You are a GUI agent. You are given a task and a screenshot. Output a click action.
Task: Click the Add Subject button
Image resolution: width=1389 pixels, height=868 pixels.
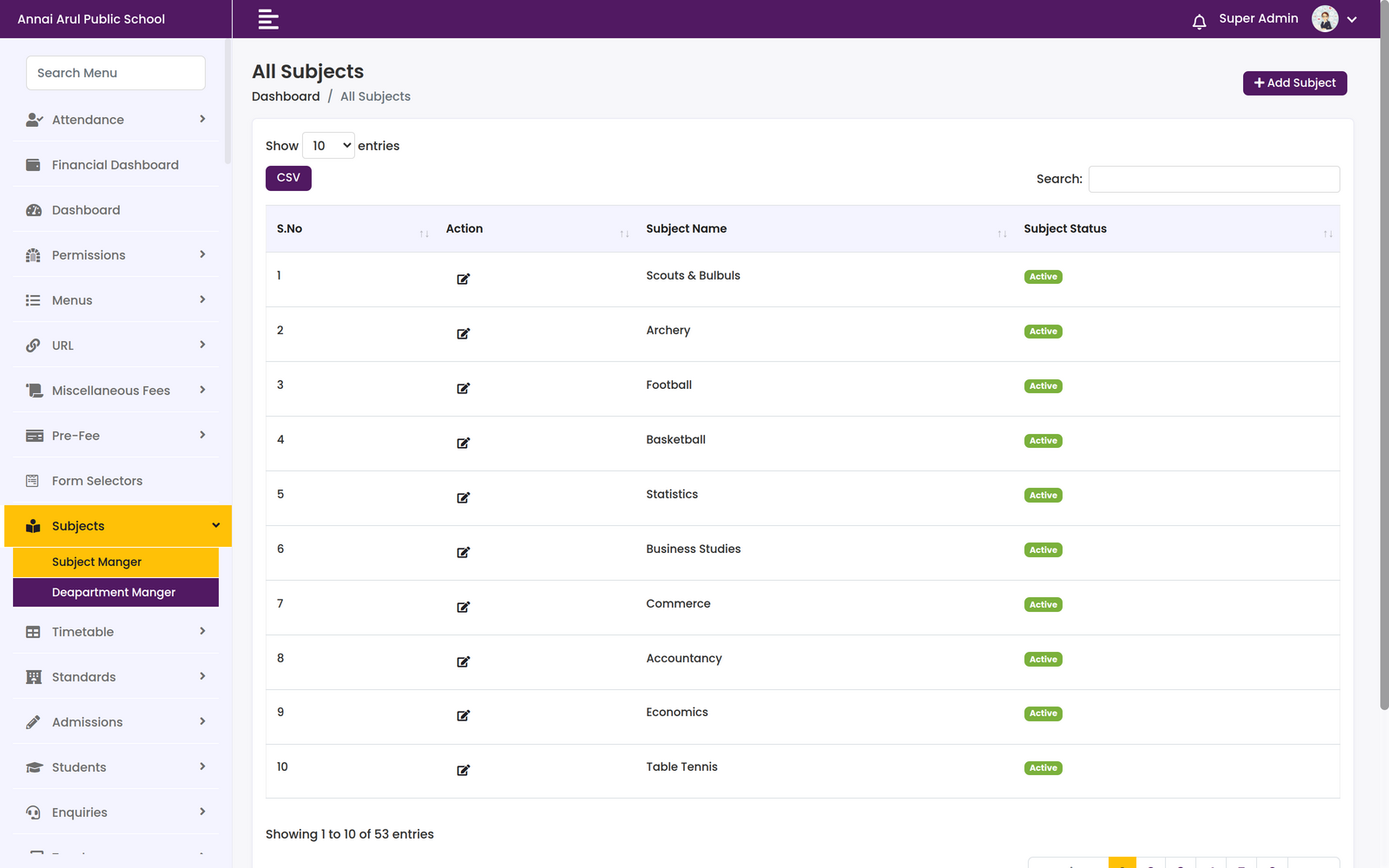tap(1294, 82)
